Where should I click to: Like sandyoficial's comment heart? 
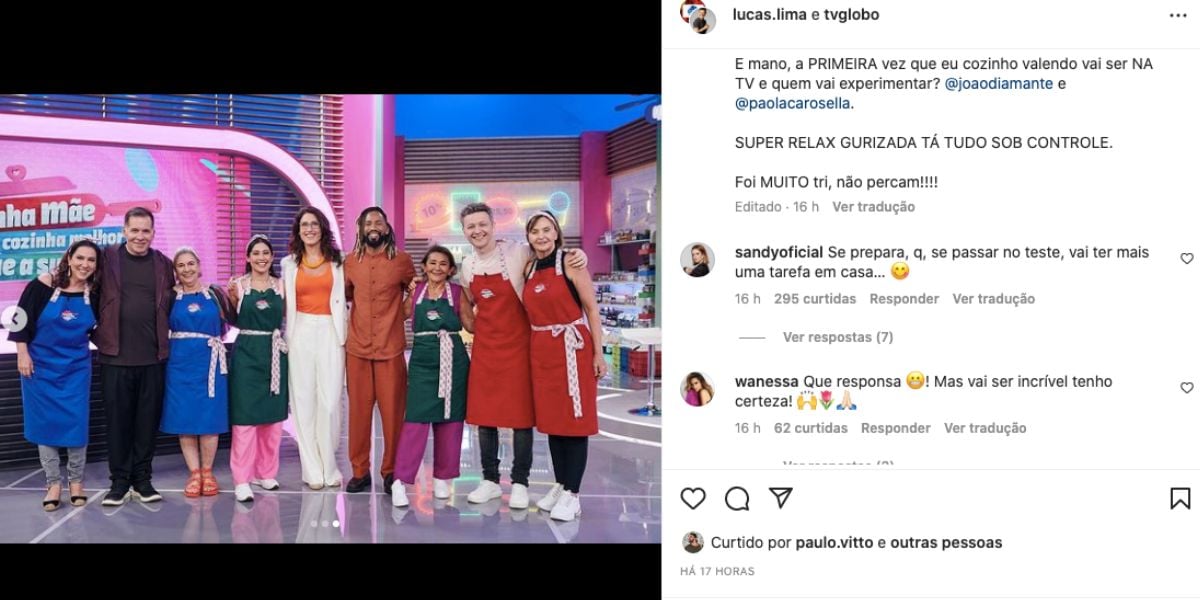(1187, 258)
